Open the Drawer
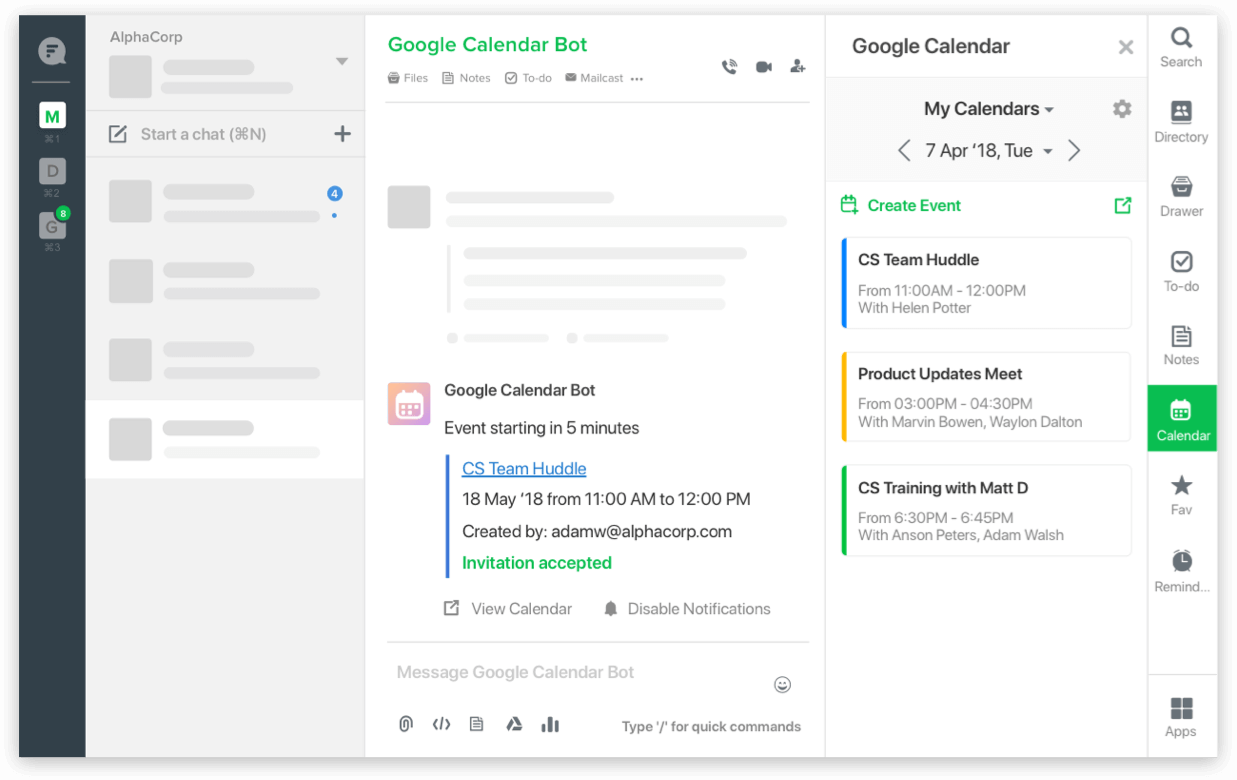Image resolution: width=1237 pixels, height=780 pixels. point(1181,197)
